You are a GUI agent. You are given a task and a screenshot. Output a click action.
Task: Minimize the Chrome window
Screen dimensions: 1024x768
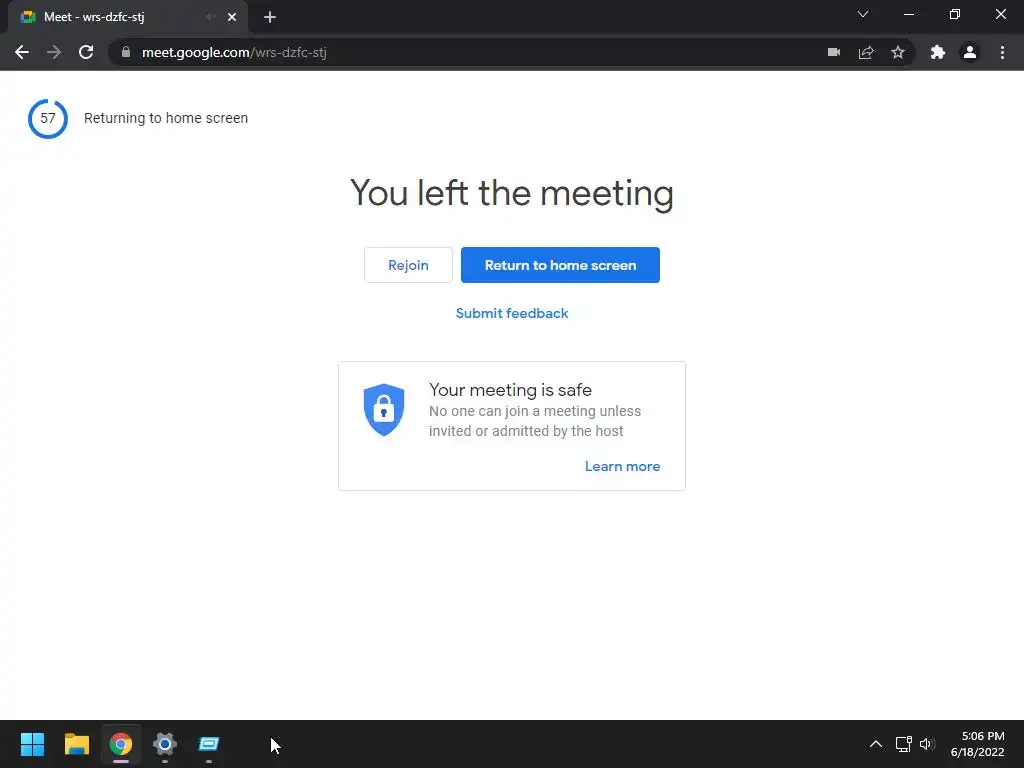[908, 14]
